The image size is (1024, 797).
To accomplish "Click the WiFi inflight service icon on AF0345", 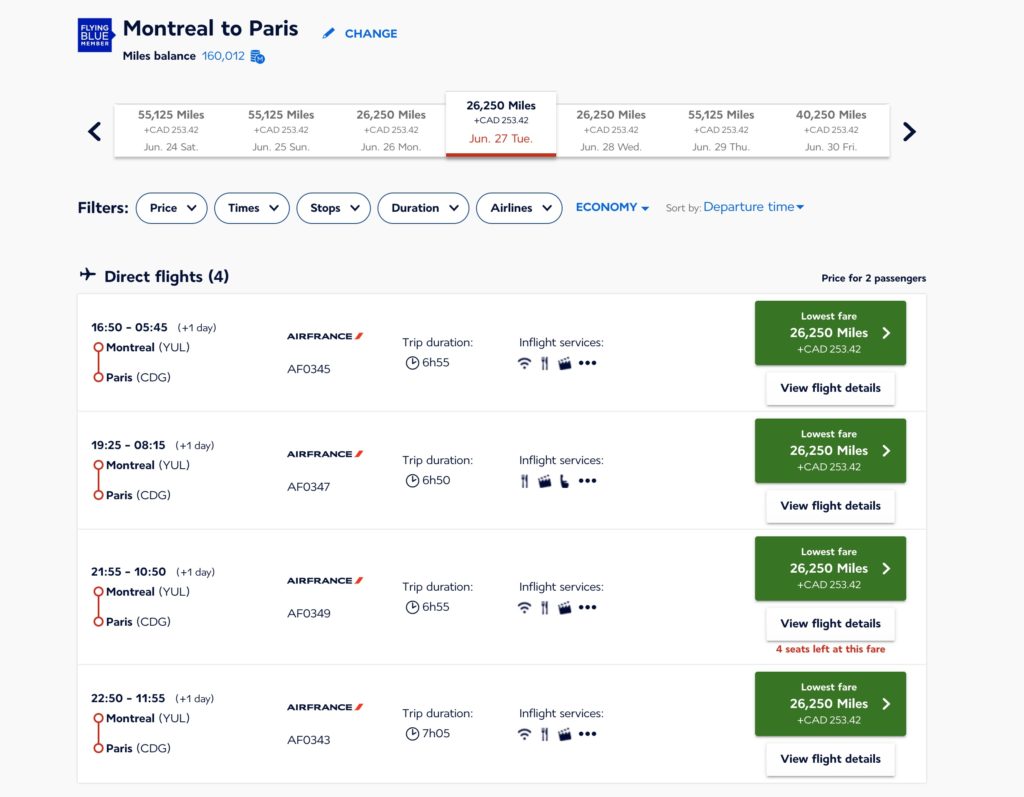I will click(x=524, y=363).
